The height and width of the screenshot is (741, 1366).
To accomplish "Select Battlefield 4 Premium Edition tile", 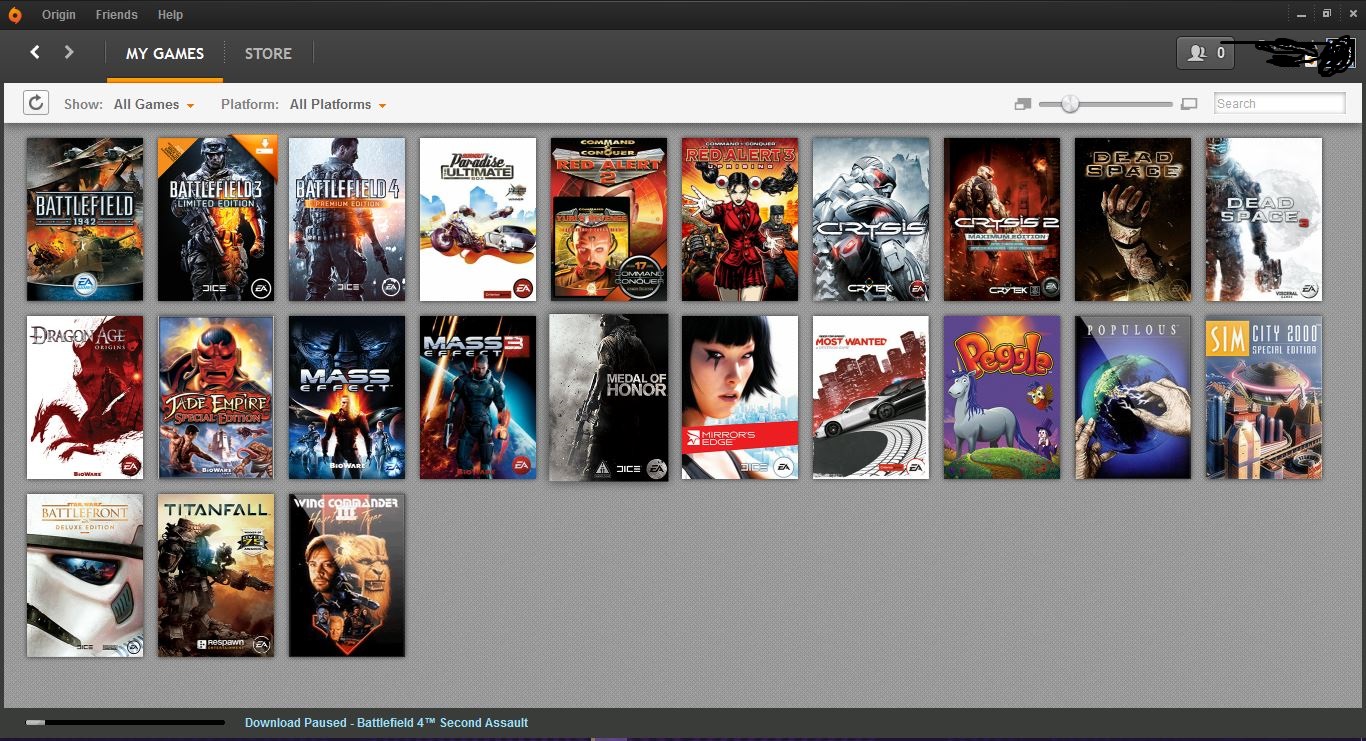I will [x=347, y=219].
